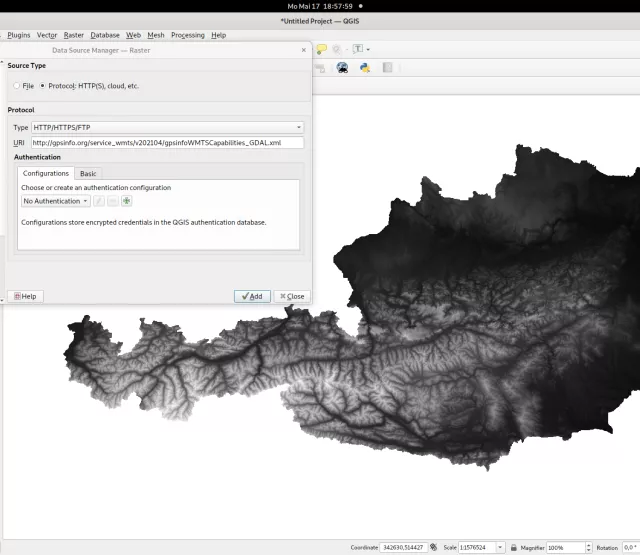Click the add new authentication configuration icon
This screenshot has height=555, width=640.
pos(127,201)
